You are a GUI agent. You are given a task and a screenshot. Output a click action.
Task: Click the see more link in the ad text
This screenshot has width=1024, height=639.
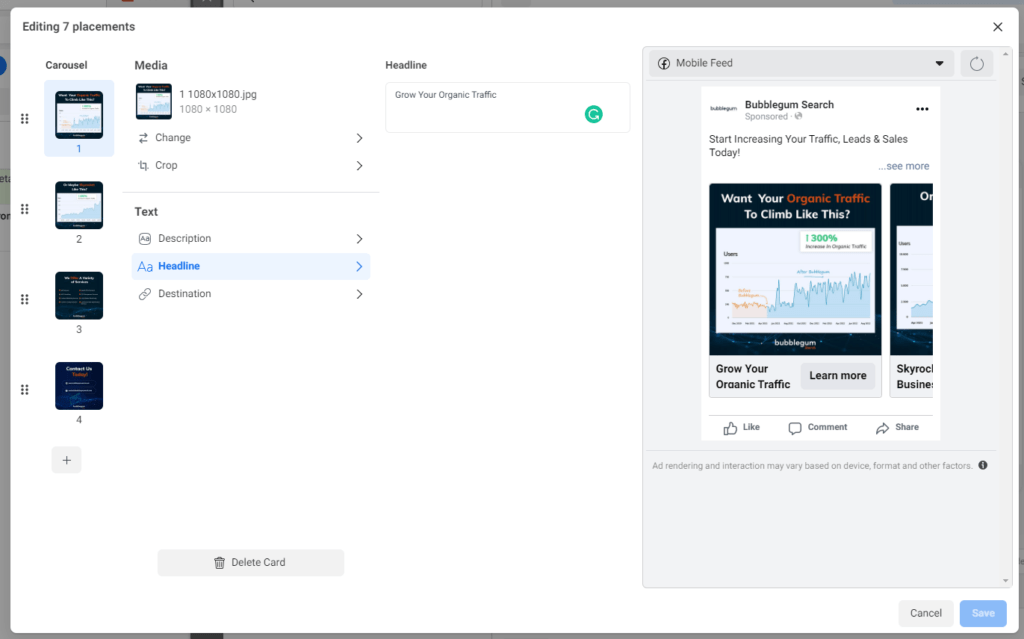coord(903,166)
